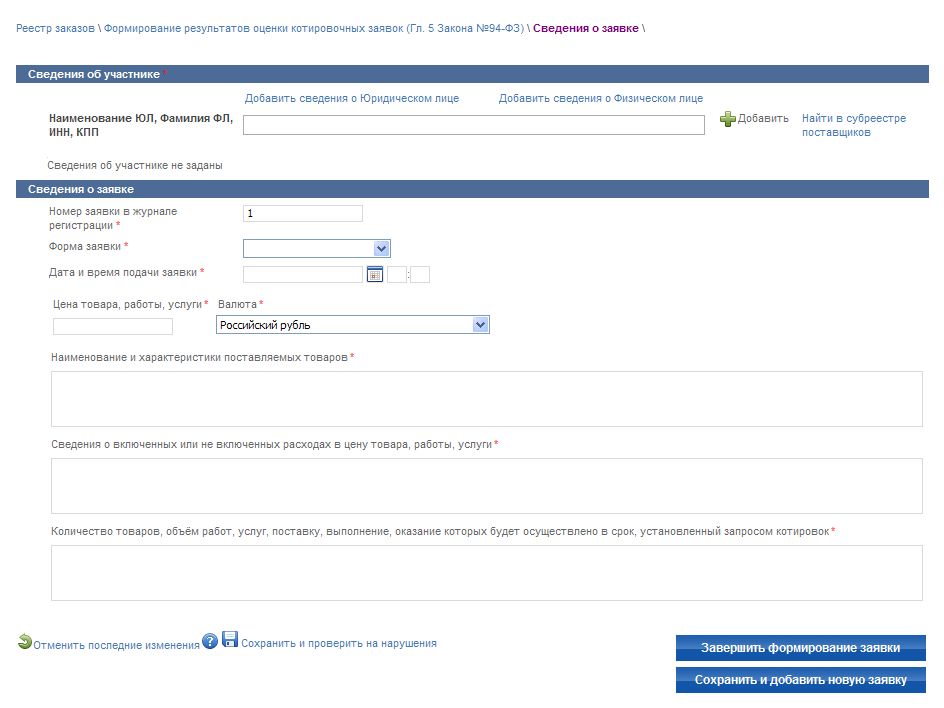The image size is (944, 708).
Task: Click the undo arrow icon for Отменить изменения
Action: tap(25, 642)
